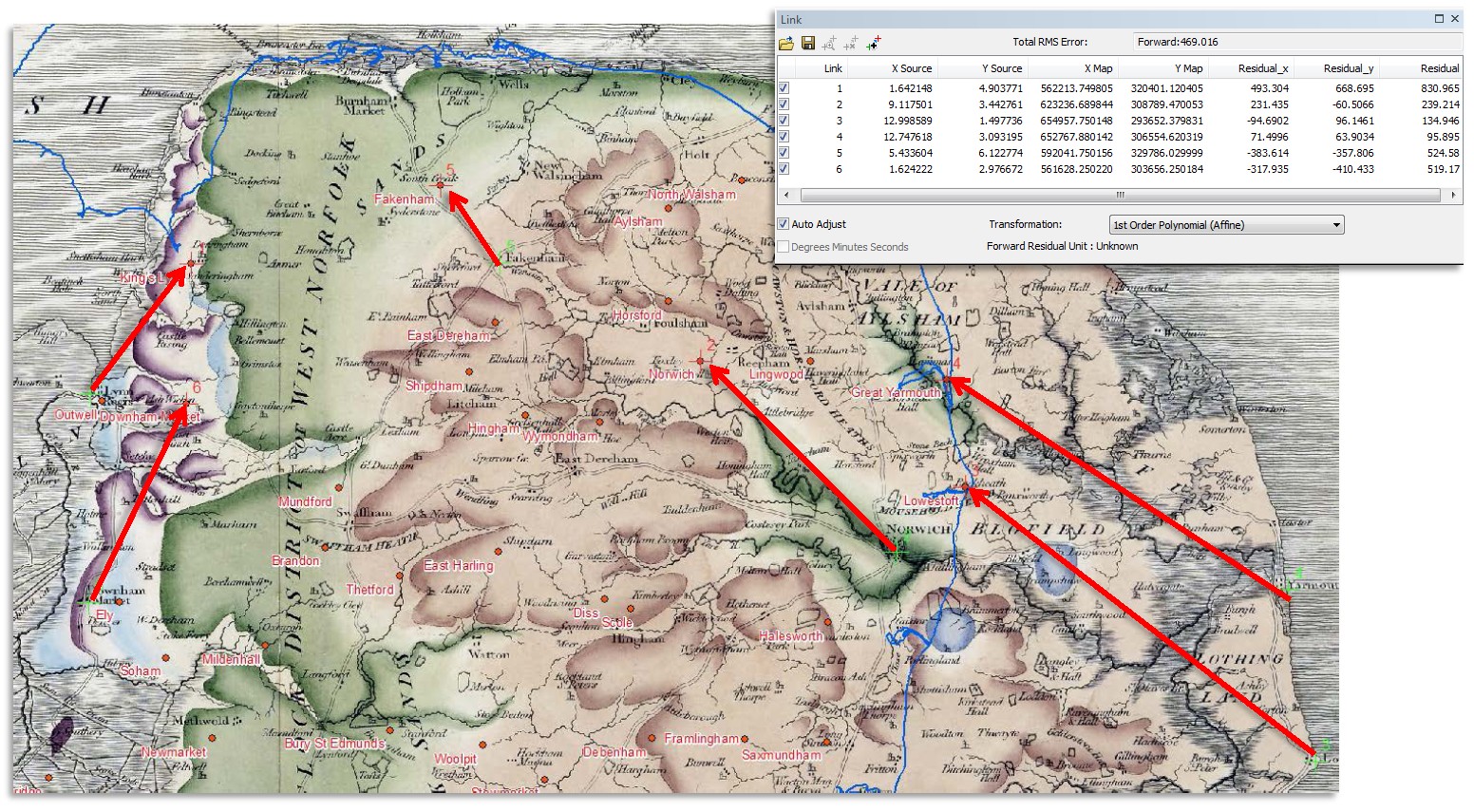
Task: Close the Link window
Action: tap(1455, 19)
